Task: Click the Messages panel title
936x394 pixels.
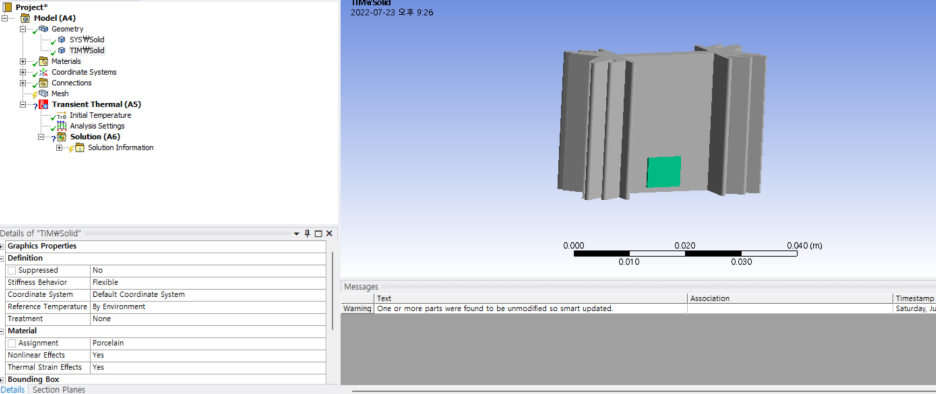Action: pyautogui.click(x=361, y=287)
